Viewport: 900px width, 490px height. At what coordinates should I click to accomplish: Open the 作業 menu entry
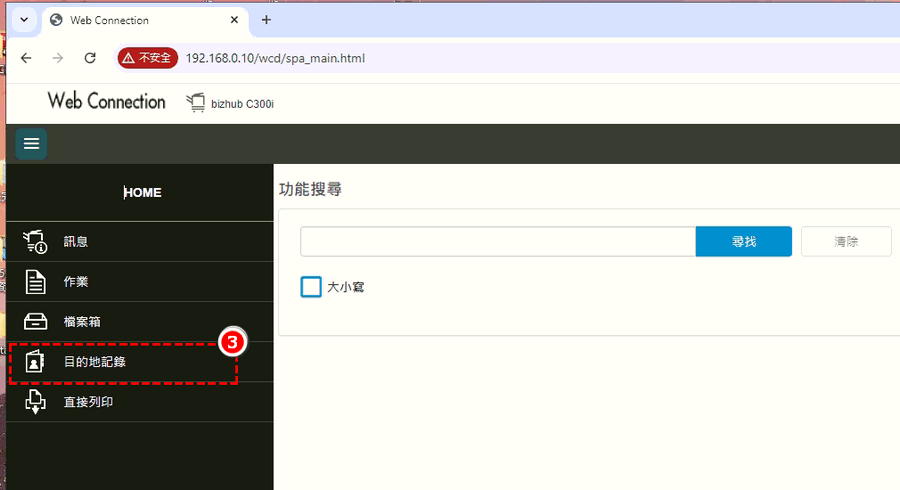[x=76, y=282]
